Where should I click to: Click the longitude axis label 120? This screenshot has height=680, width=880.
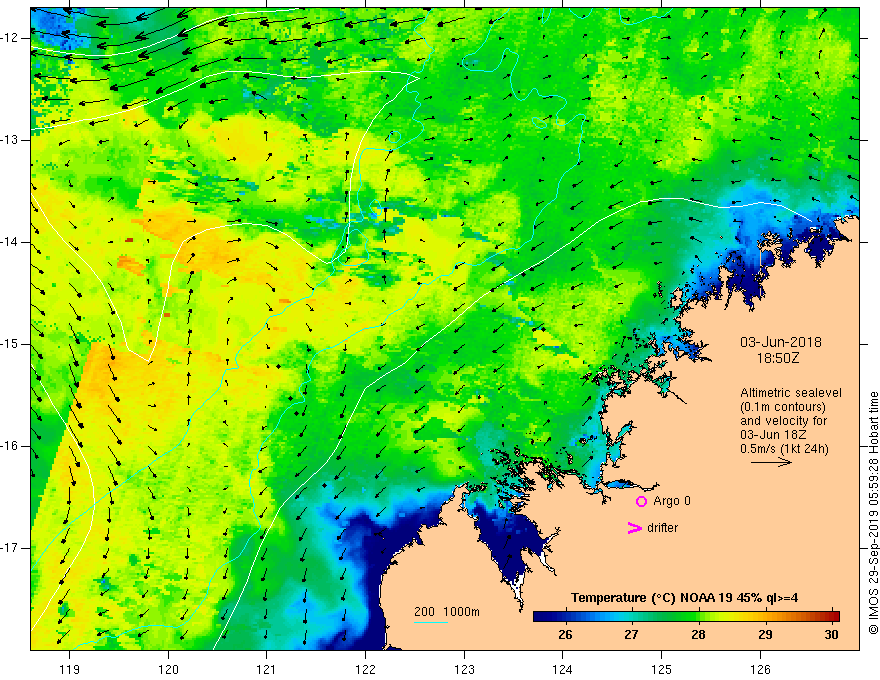click(168, 669)
